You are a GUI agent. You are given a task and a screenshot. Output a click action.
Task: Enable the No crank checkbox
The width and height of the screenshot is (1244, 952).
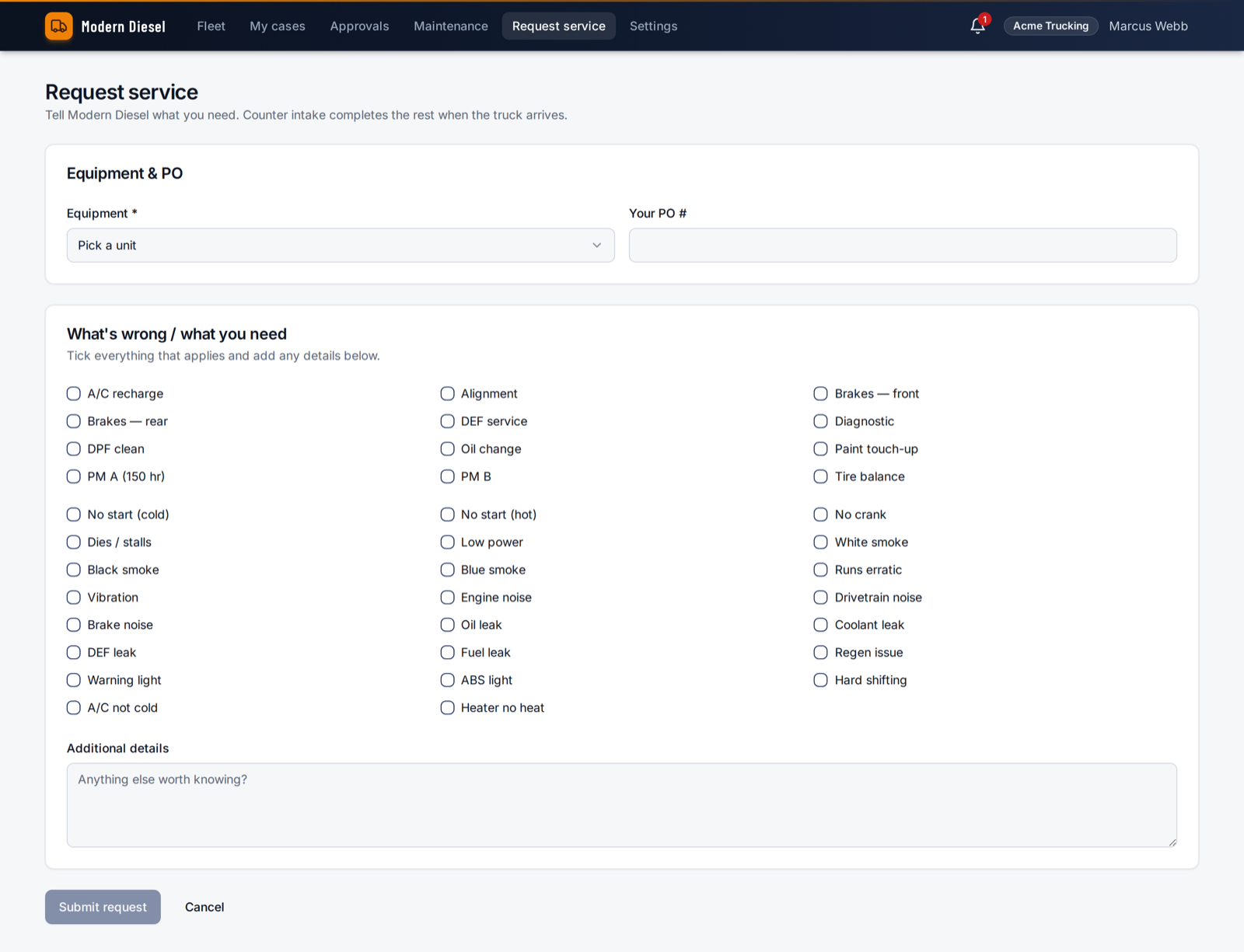click(820, 514)
